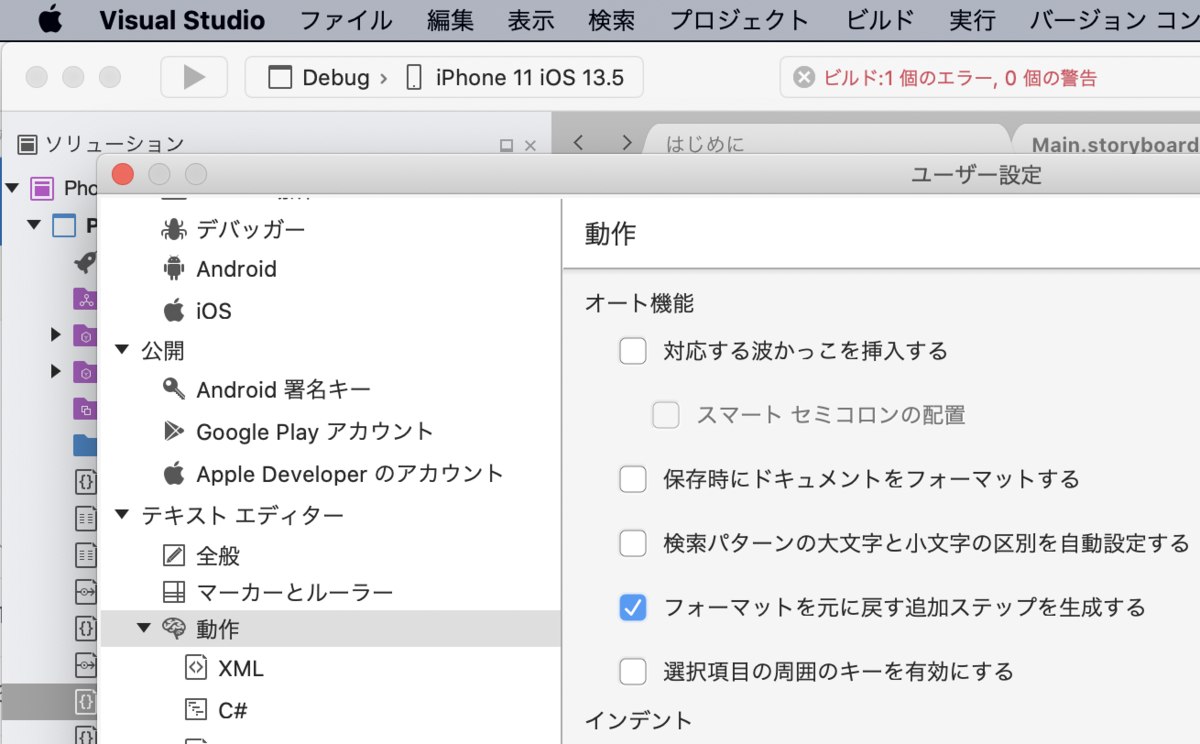Select Android 署名キー

click(x=284, y=390)
